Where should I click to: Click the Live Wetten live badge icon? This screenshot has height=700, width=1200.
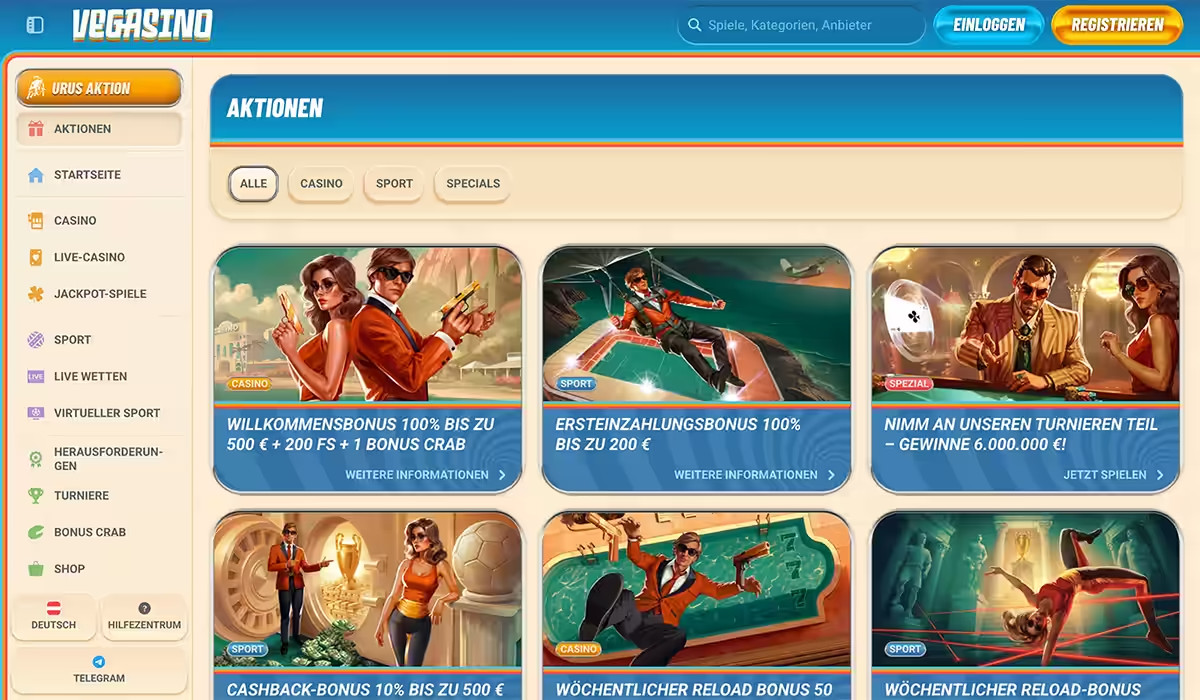36,377
